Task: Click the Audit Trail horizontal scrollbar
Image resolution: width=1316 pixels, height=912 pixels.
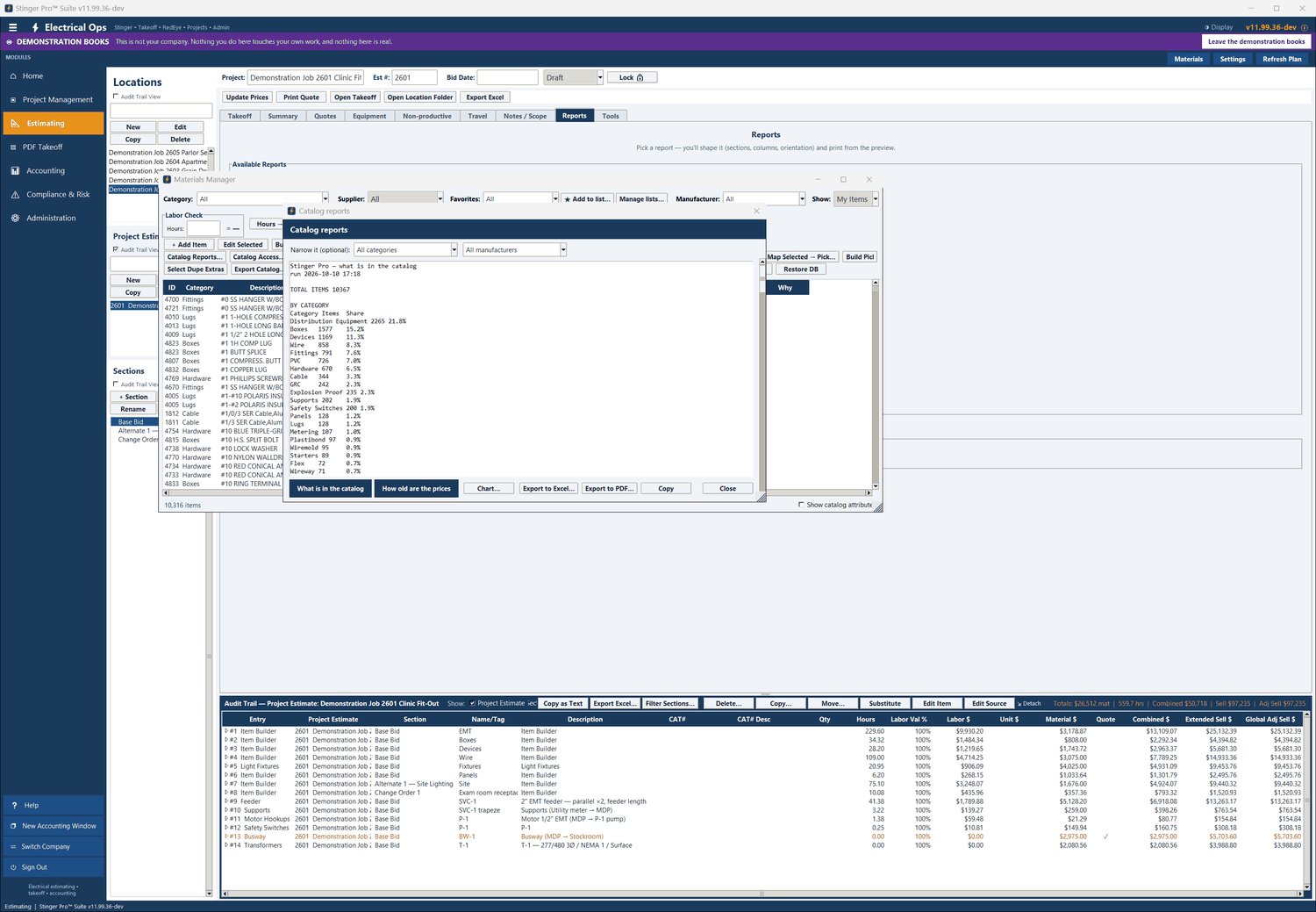Action: click(761, 894)
